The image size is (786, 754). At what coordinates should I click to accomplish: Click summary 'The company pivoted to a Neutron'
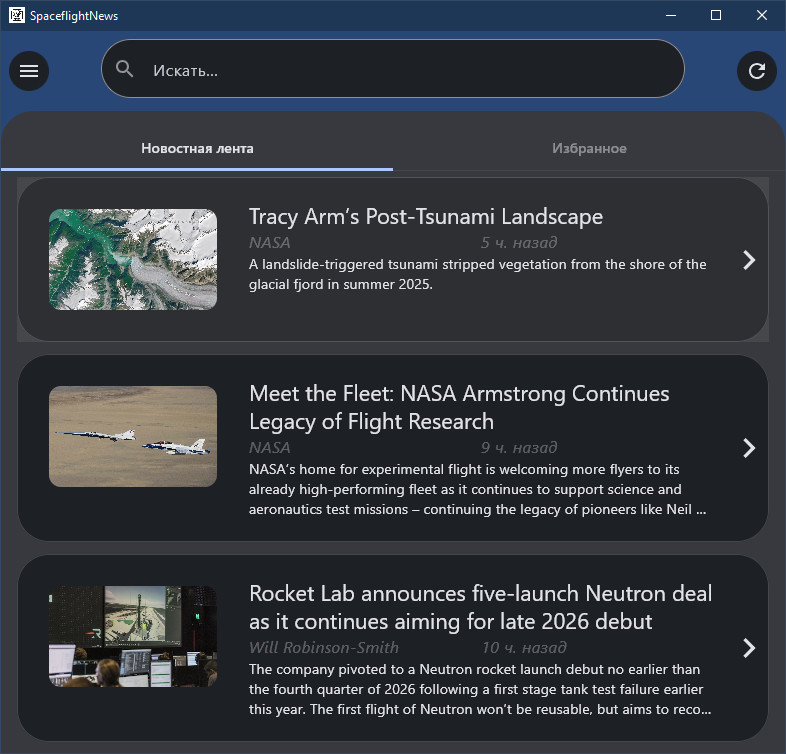[480, 689]
